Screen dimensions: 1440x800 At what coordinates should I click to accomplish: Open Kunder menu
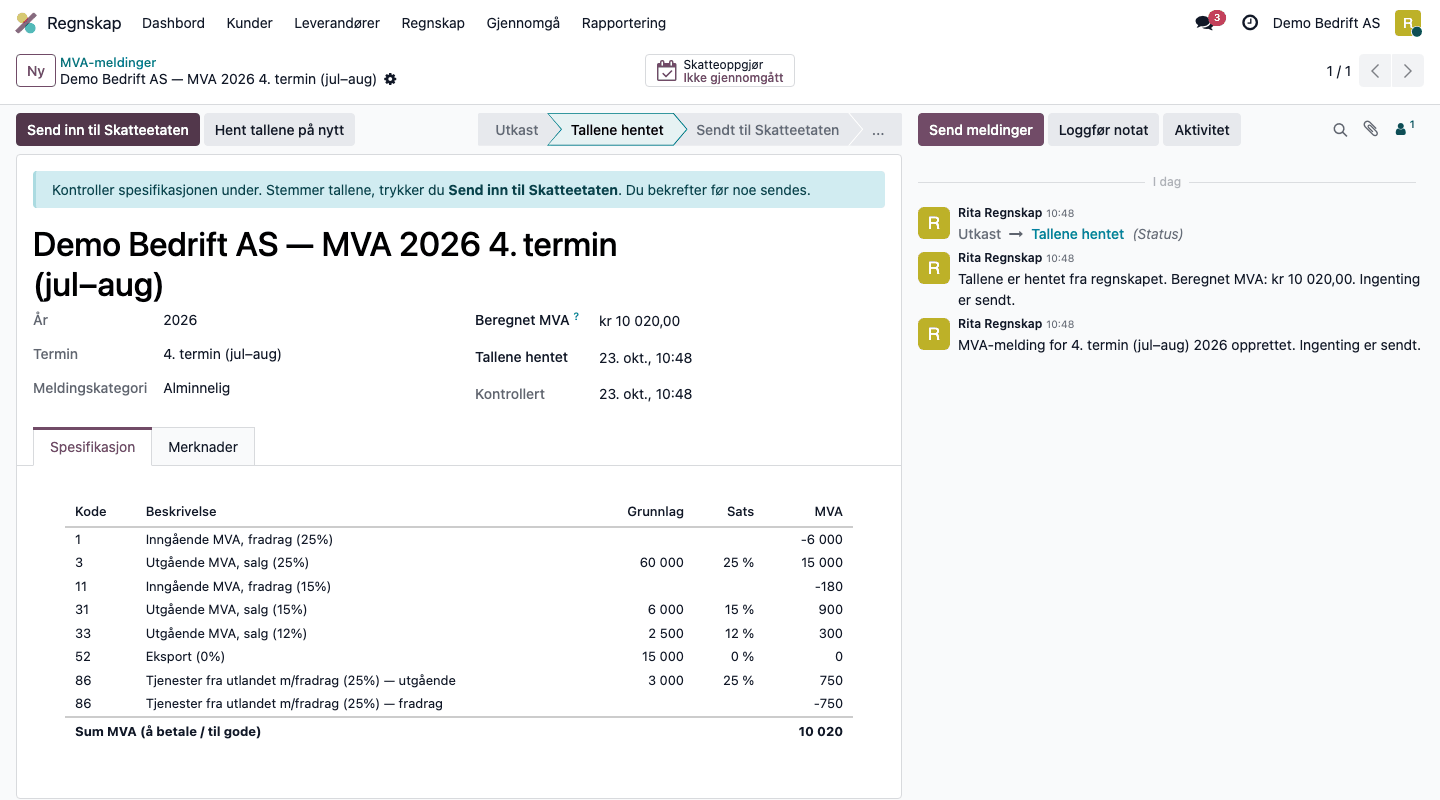pyautogui.click(x=250, y=23)
